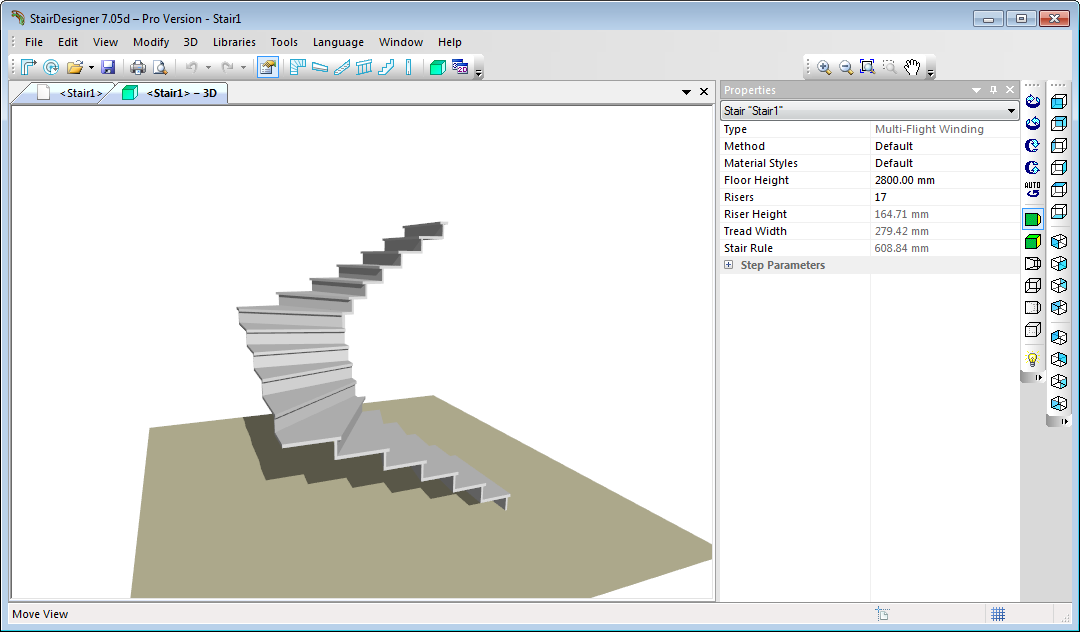Viewport: 1080px width, 632px height.
Task: Open the Libraries menu
Action: tap(234, 42)
